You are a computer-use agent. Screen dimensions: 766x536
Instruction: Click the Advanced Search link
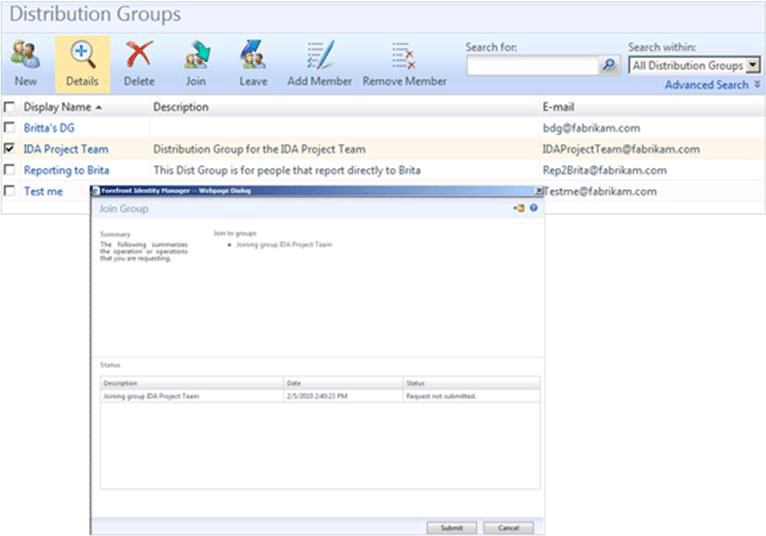[x=706, y=85]
